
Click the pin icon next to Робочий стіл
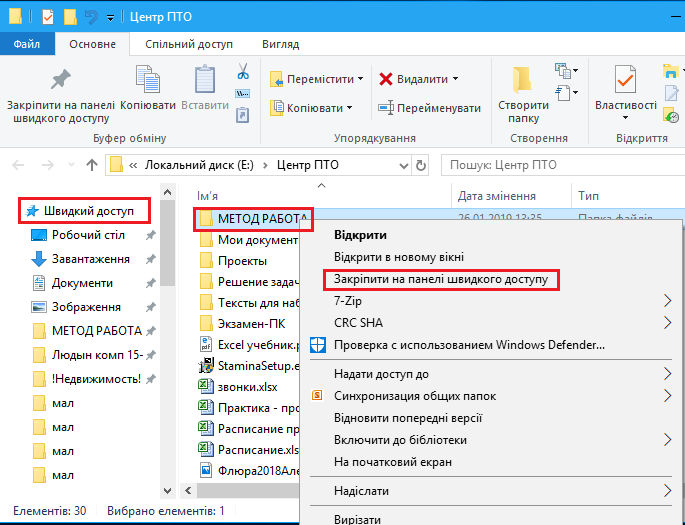pyautogui.click(x=150, y=235)
